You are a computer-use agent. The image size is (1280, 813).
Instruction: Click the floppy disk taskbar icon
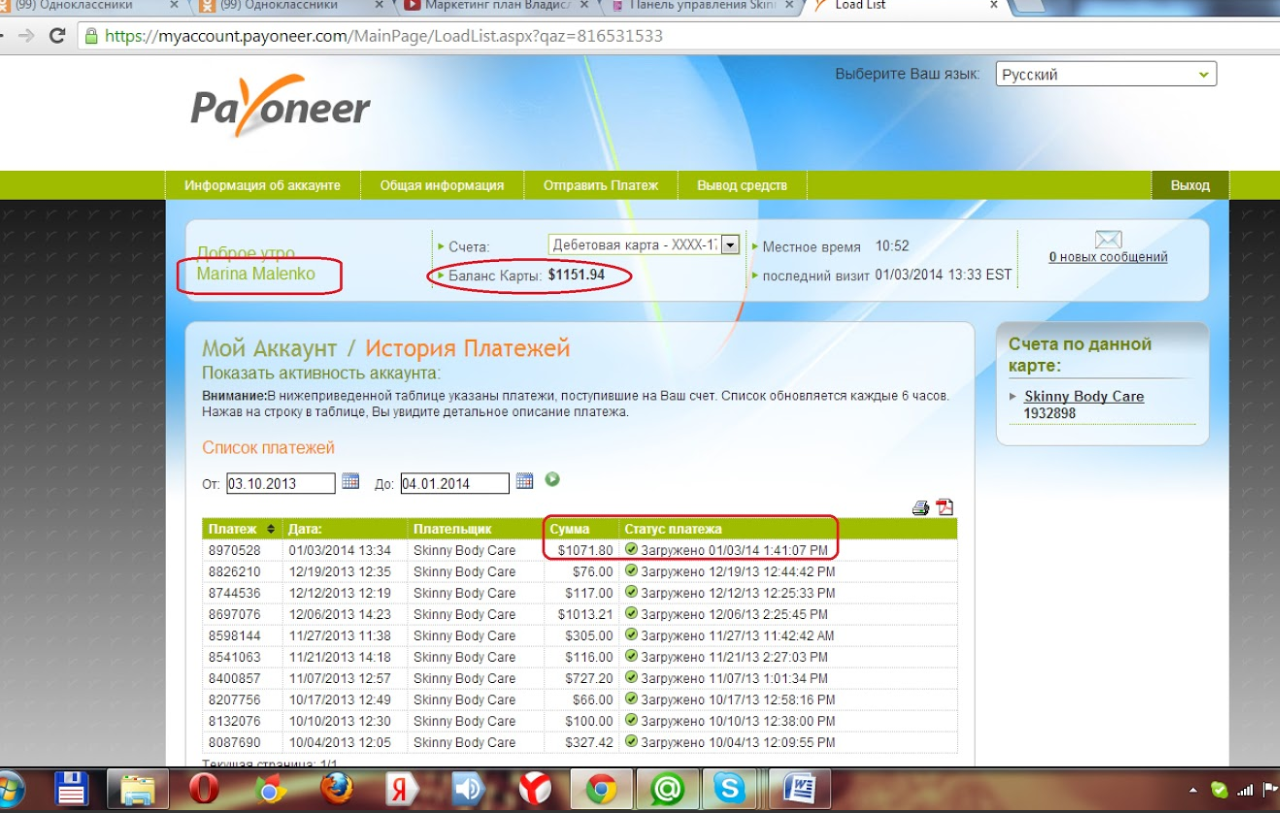tap(73, 790)
